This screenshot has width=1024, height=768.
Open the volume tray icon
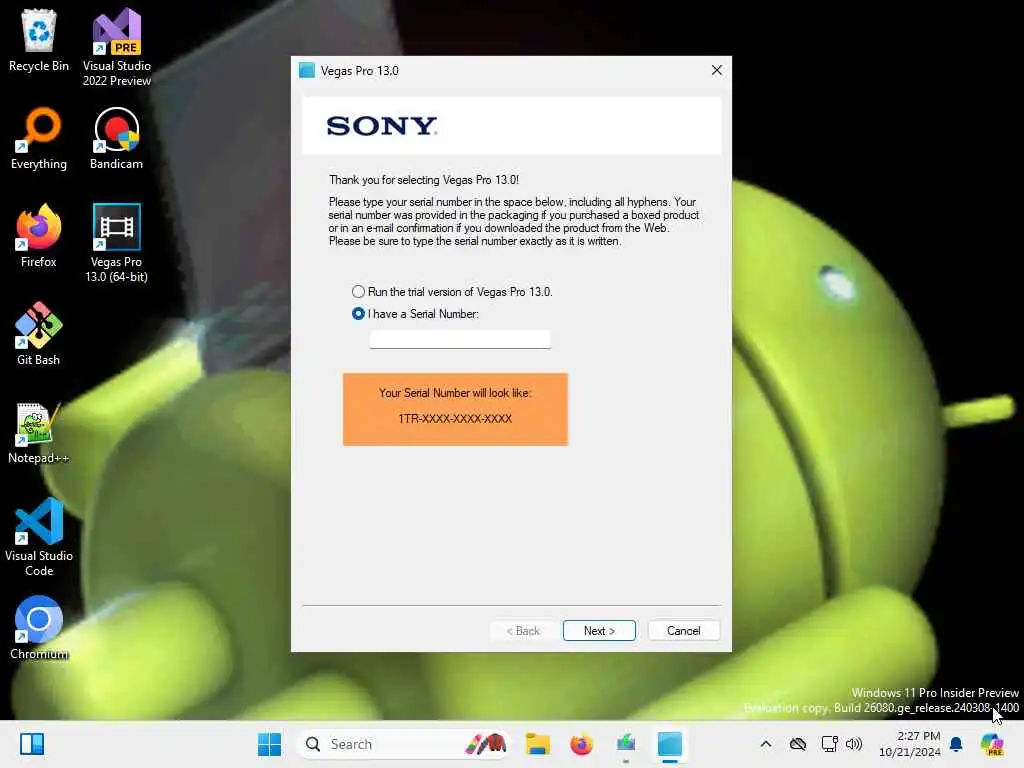tap(854, 744)
